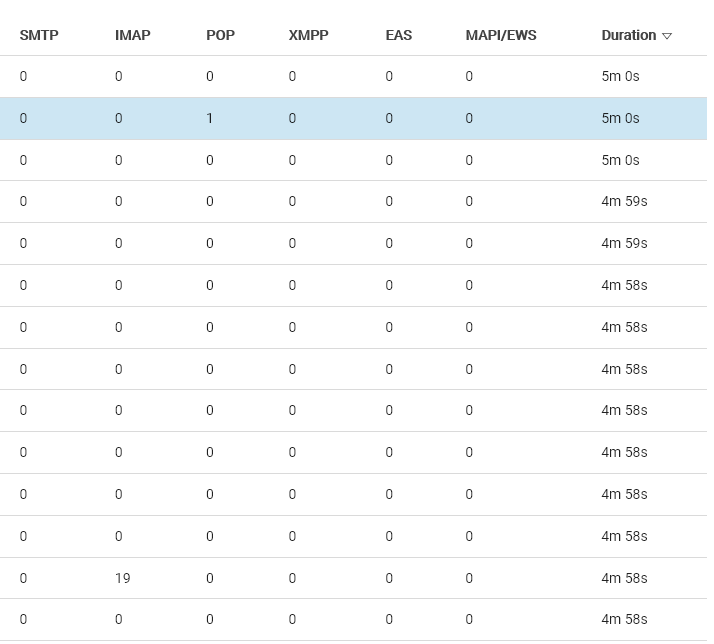Screen dimensions: 714x644
Task: Click the duration in the highlighted blue row
Action: point(620,118)
